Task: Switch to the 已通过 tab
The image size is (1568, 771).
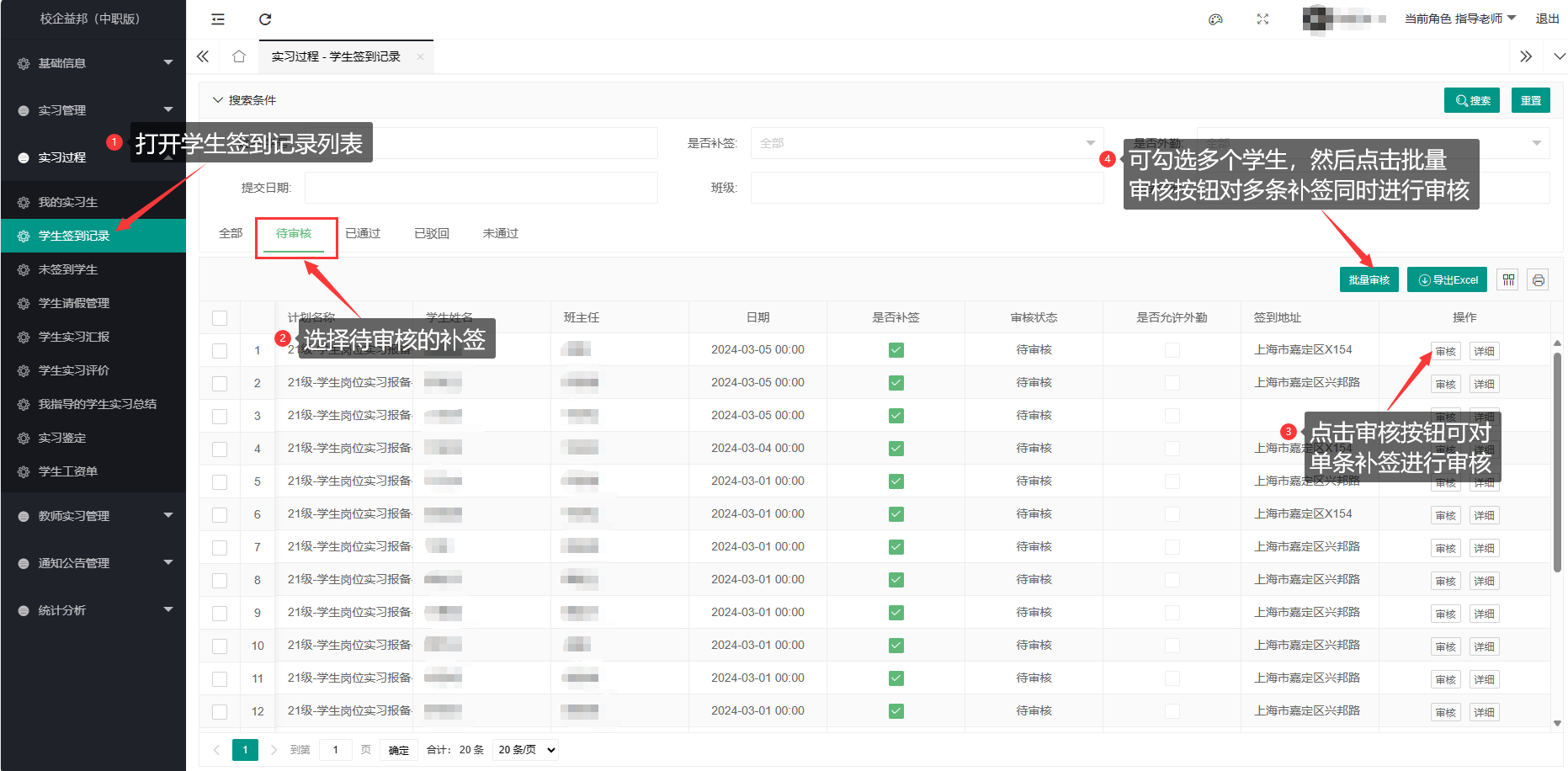Action: pos(363,233)
